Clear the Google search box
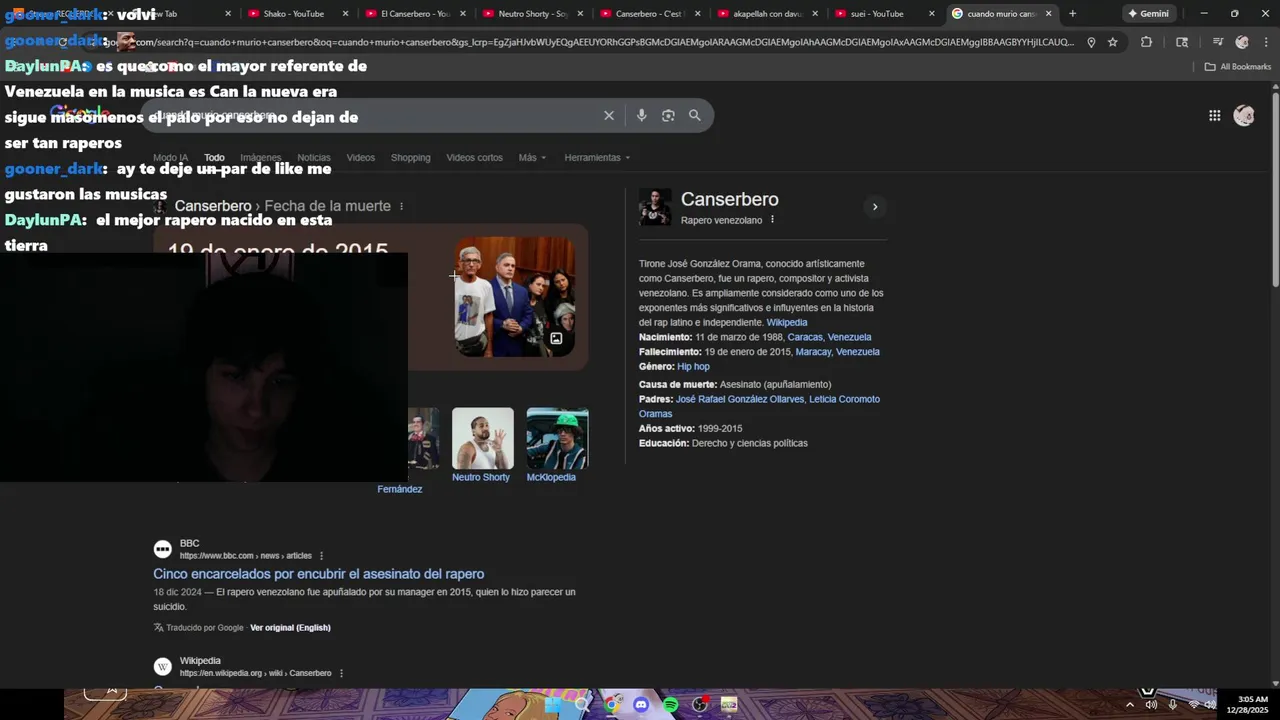This screenshot has height=720, width=1280. (608, 115)
